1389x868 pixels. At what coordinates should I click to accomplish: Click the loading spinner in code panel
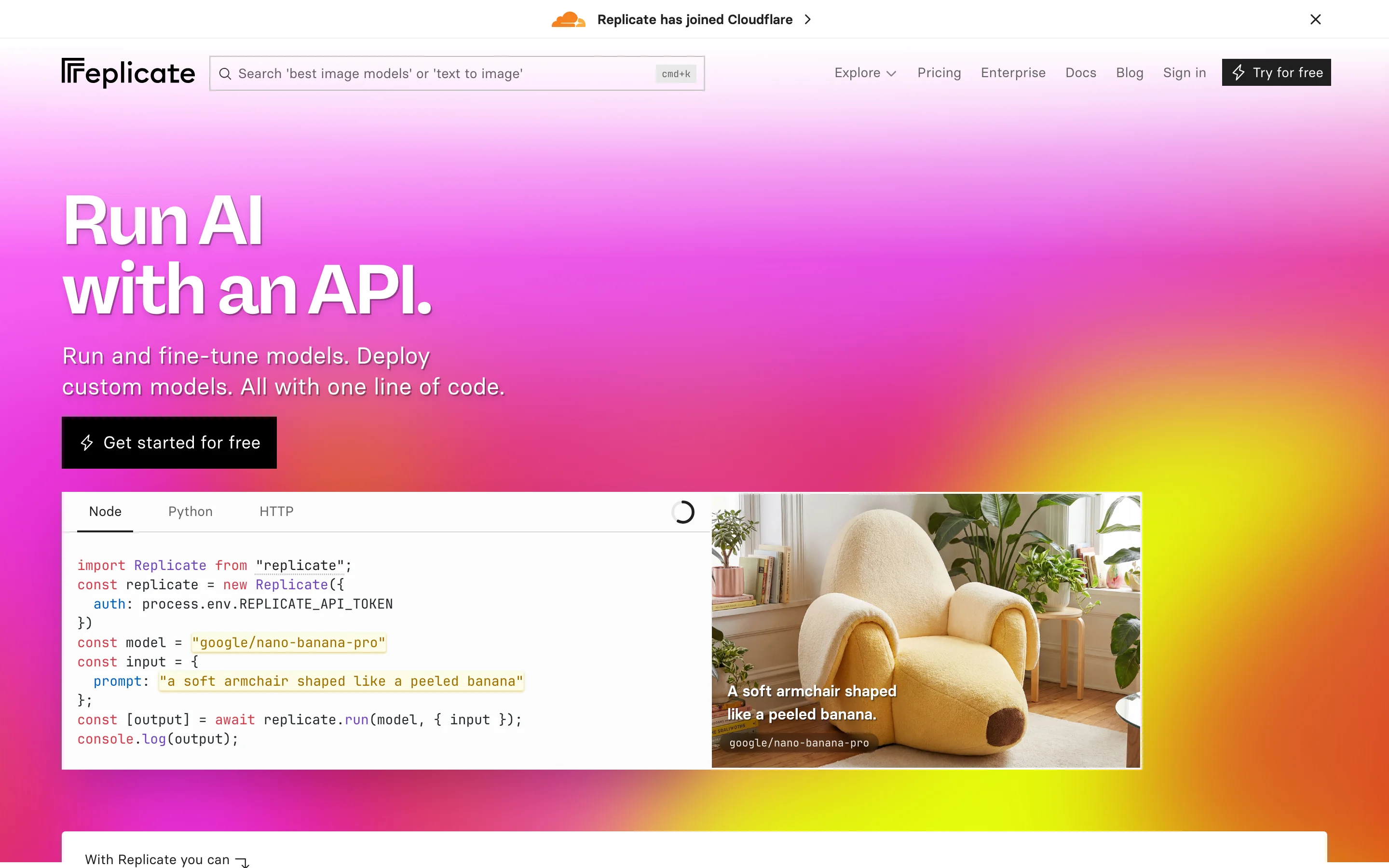[x=683, y=512]
